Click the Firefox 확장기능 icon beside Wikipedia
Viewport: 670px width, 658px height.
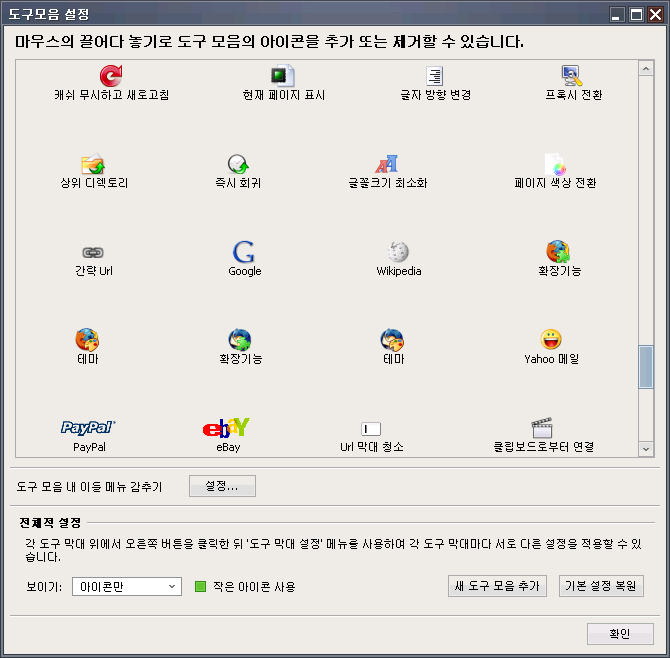coord(558,252)
